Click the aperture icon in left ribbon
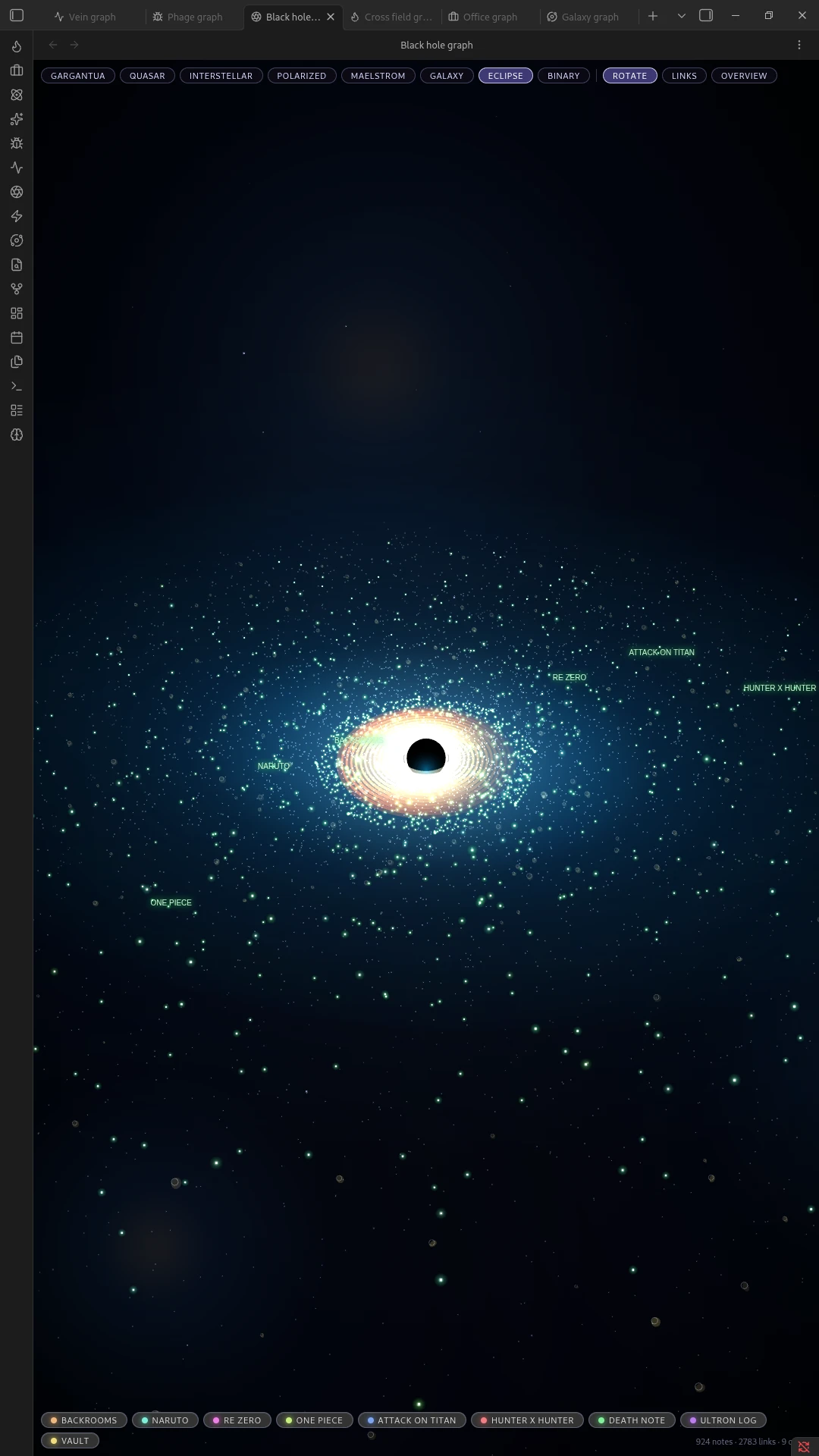 click(17, 192)
